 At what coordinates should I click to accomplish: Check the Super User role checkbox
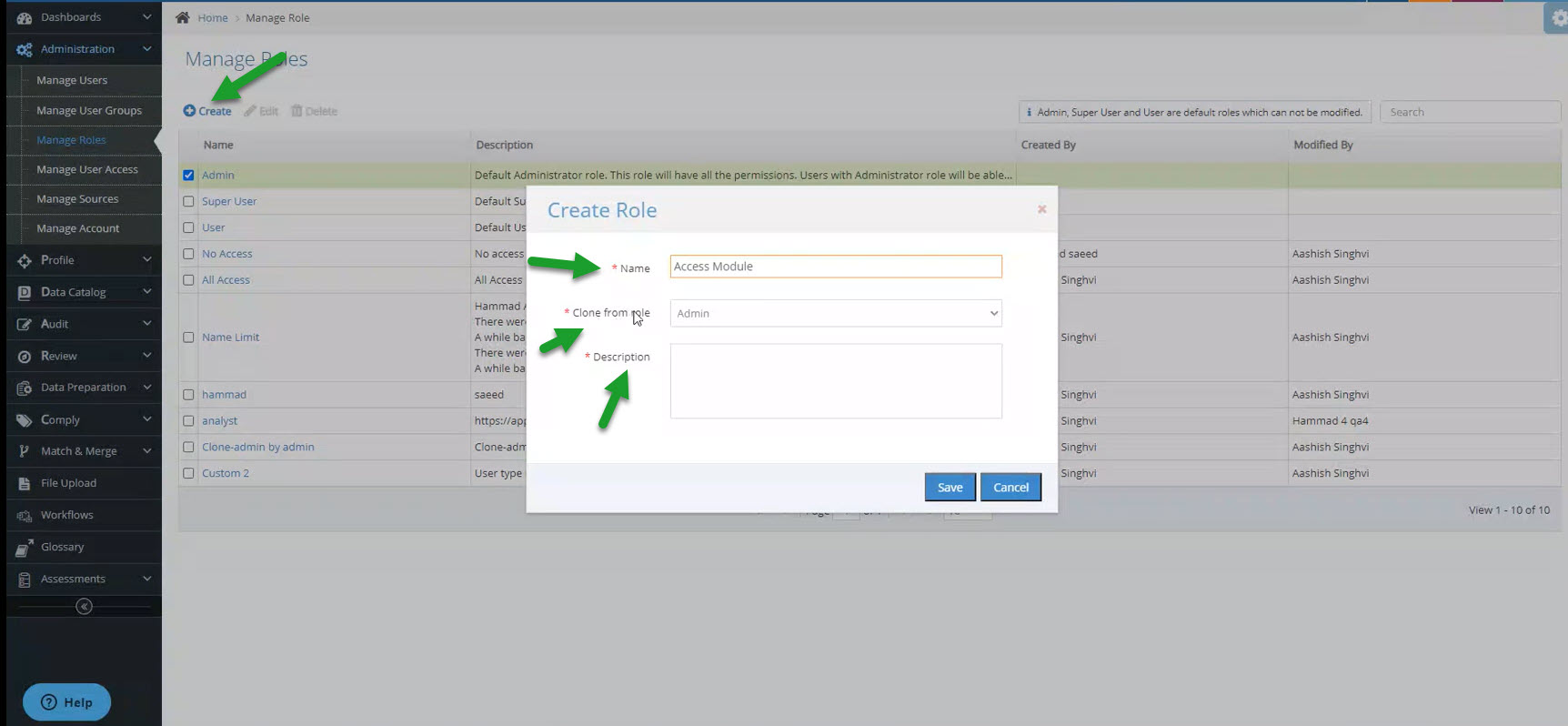click(188, 201)
